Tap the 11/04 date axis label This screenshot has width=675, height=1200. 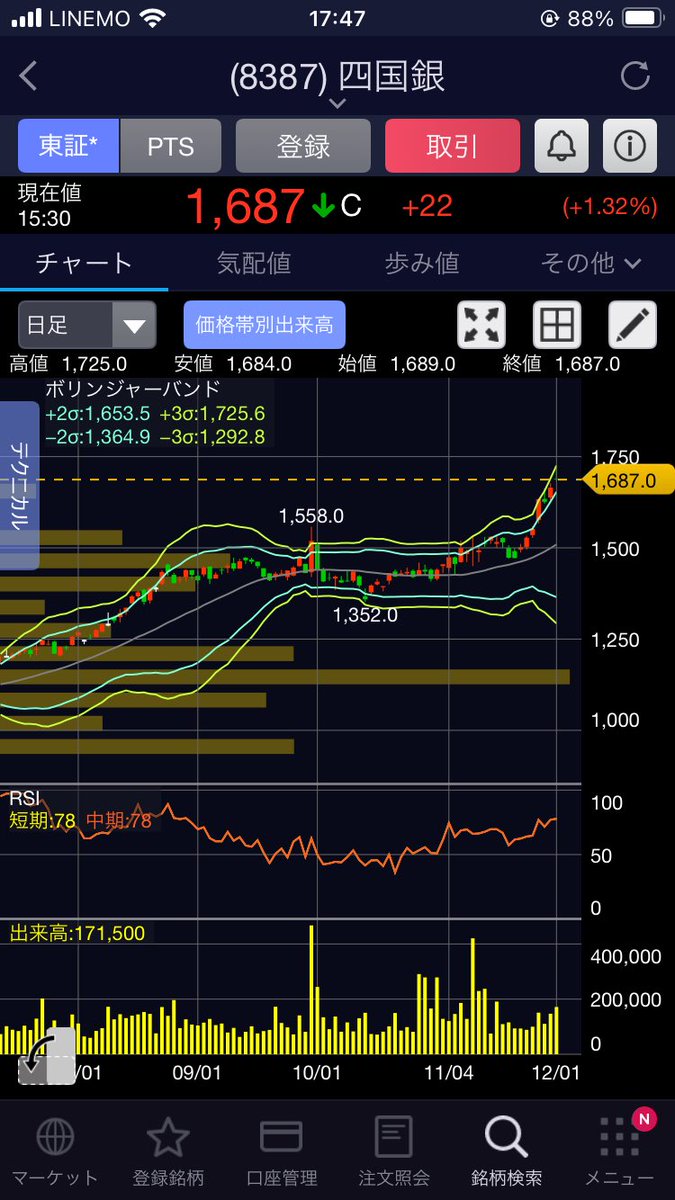click(x=450, y=1071)
